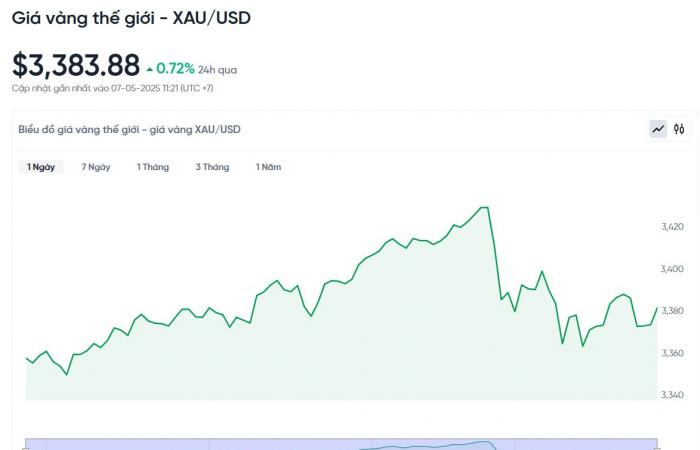This screenshot has width=700, height=450.
Task: Click the 3,340 axis label
Action: coord(672,395)
